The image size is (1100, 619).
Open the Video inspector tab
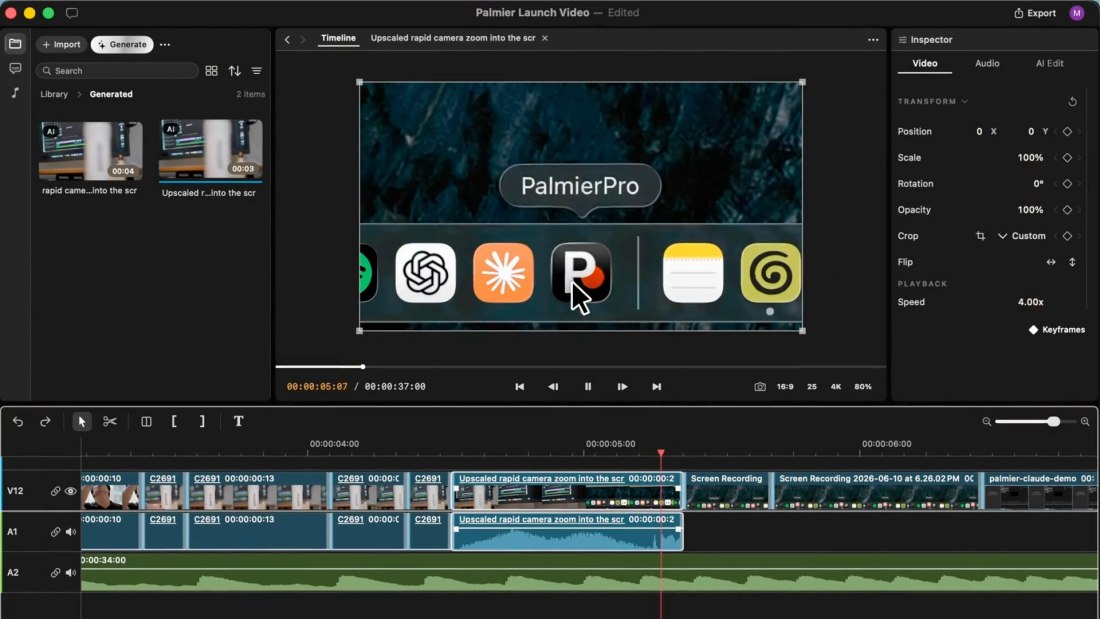(x=925, y=63)
